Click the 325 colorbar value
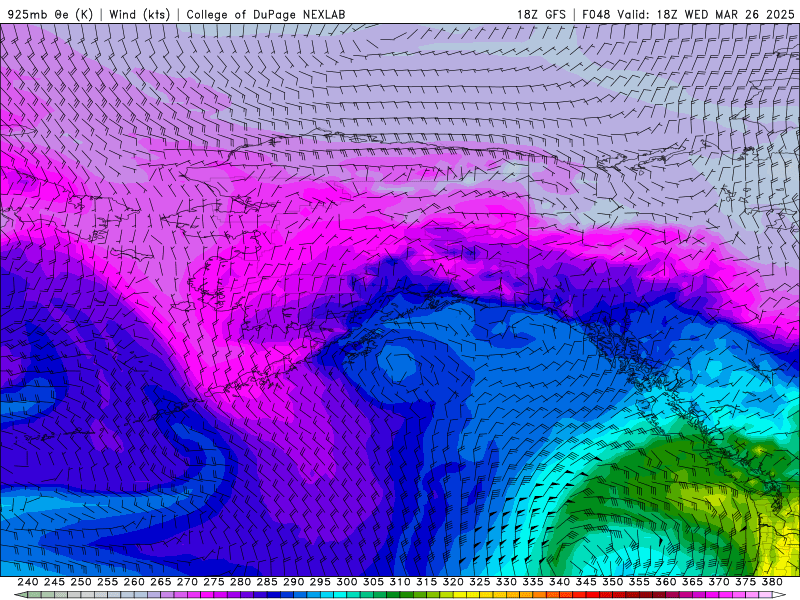Viewport: 800px width, 600px height. (479, 582)
